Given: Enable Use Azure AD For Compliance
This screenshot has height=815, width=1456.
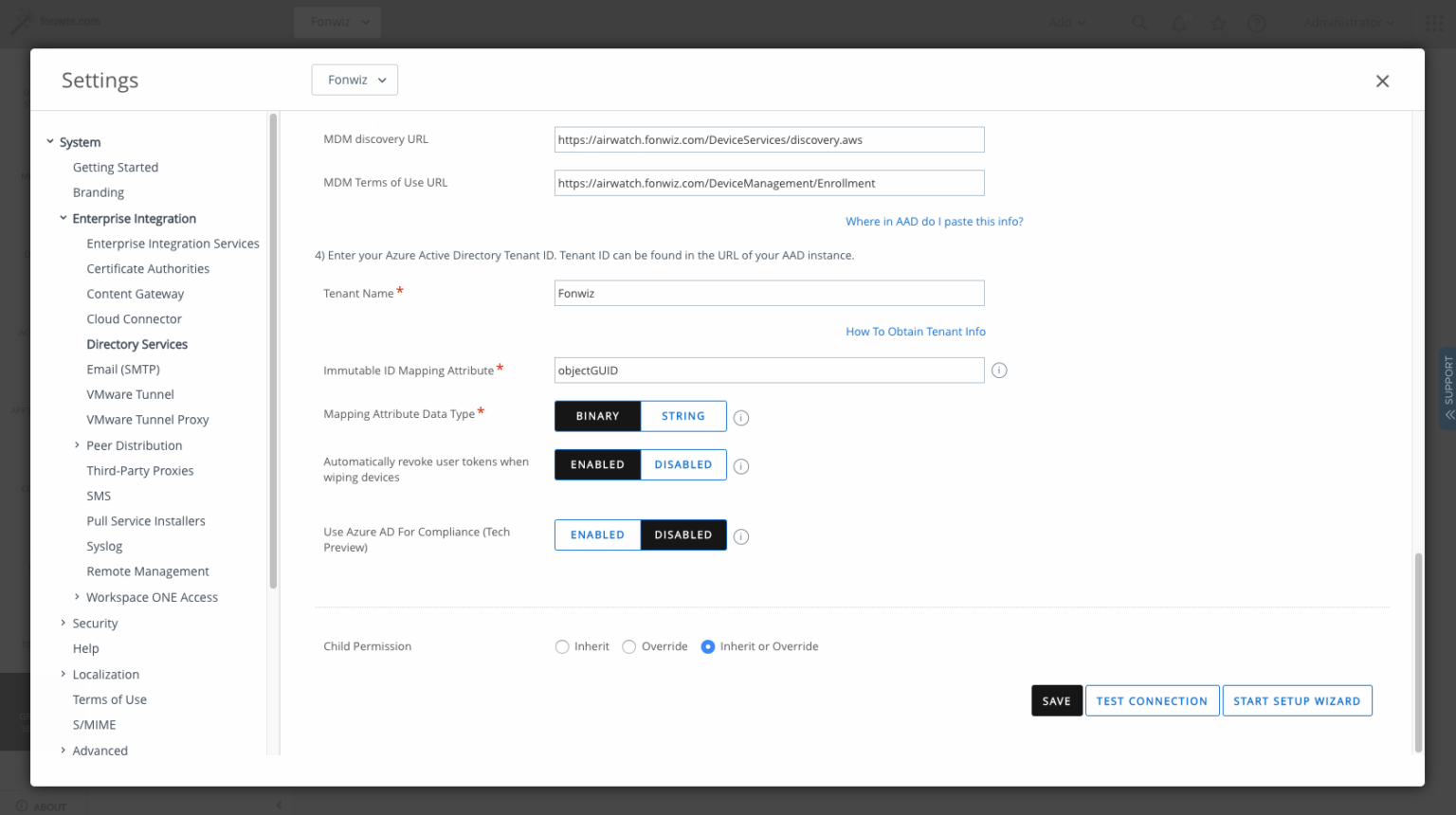Looking at the screenshot, I should coord(597,534).
